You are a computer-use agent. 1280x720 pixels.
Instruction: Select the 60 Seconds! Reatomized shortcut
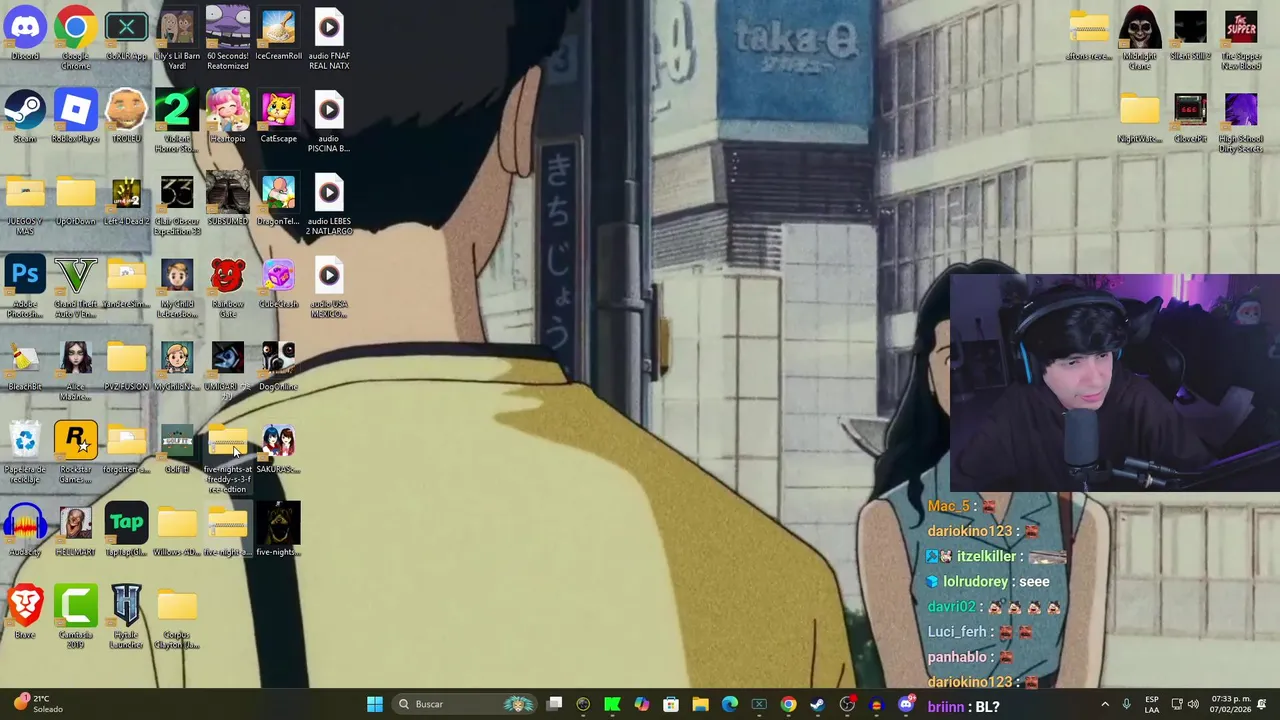(x=228, y=40)
